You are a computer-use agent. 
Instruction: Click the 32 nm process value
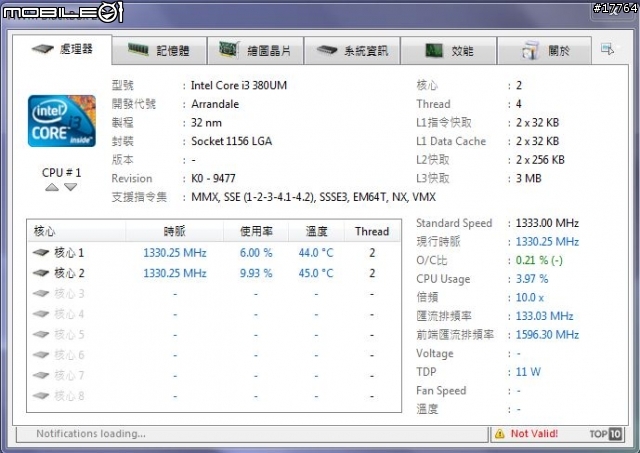tap(206, 122)
